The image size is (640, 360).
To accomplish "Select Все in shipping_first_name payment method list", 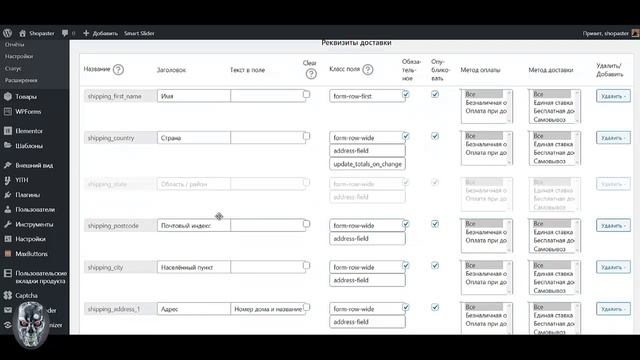I will click(484, 94).
